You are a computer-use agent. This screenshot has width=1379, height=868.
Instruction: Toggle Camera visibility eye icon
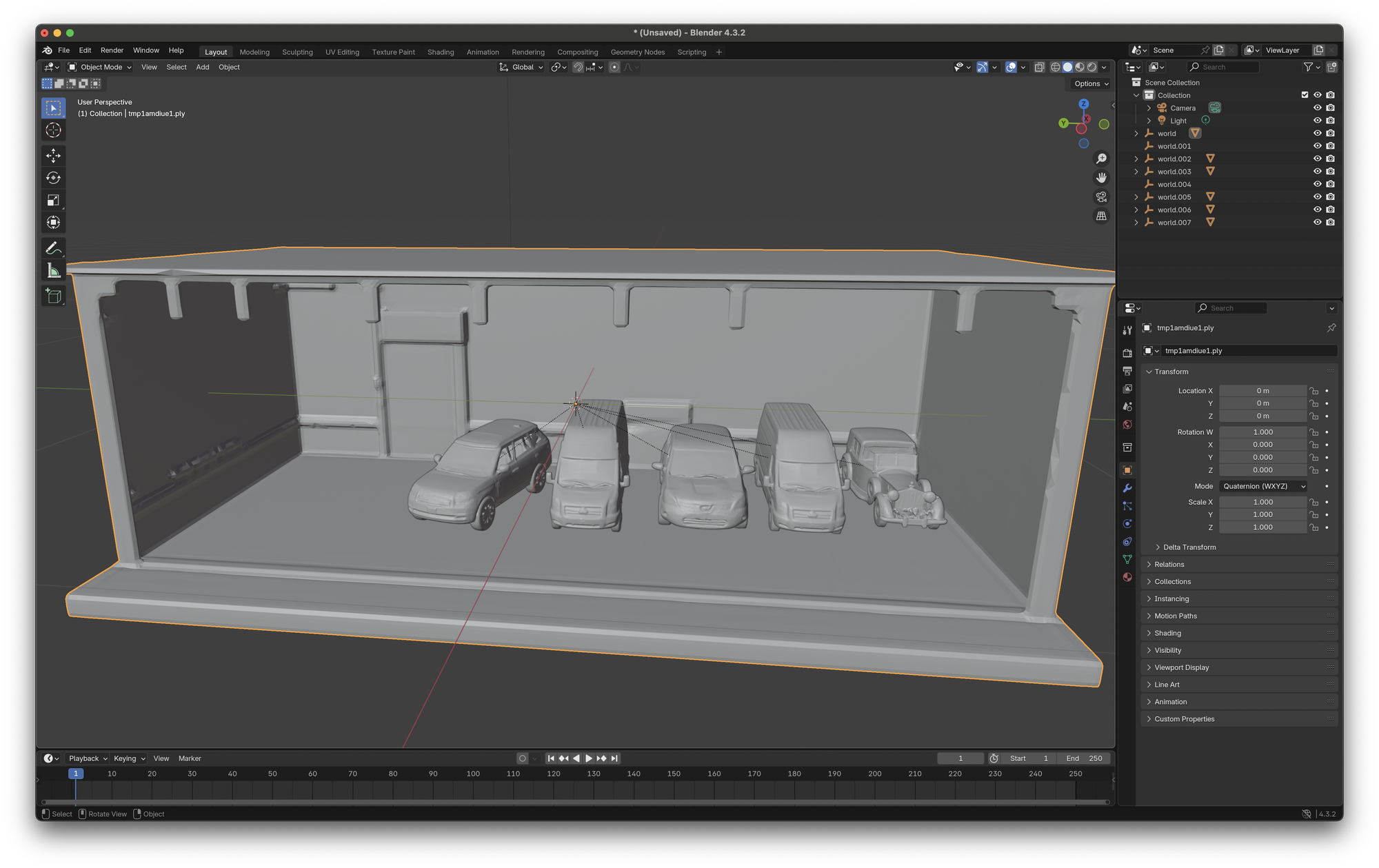click(1317, 108)
